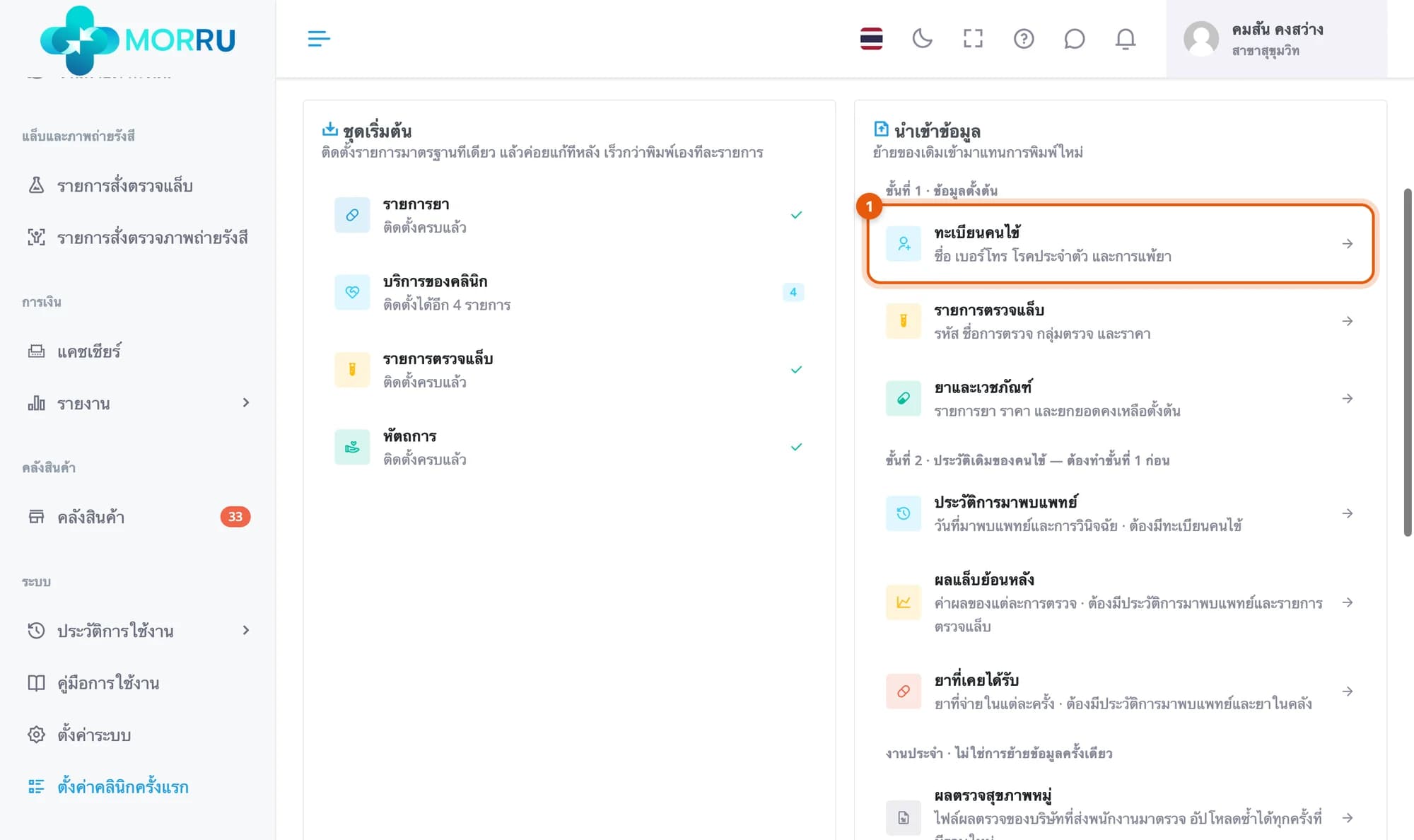Screen dimensions: 1414x840
Task: Expand the รายงาน sidebar submenu chevron
Action: click(x=245, y=402)
